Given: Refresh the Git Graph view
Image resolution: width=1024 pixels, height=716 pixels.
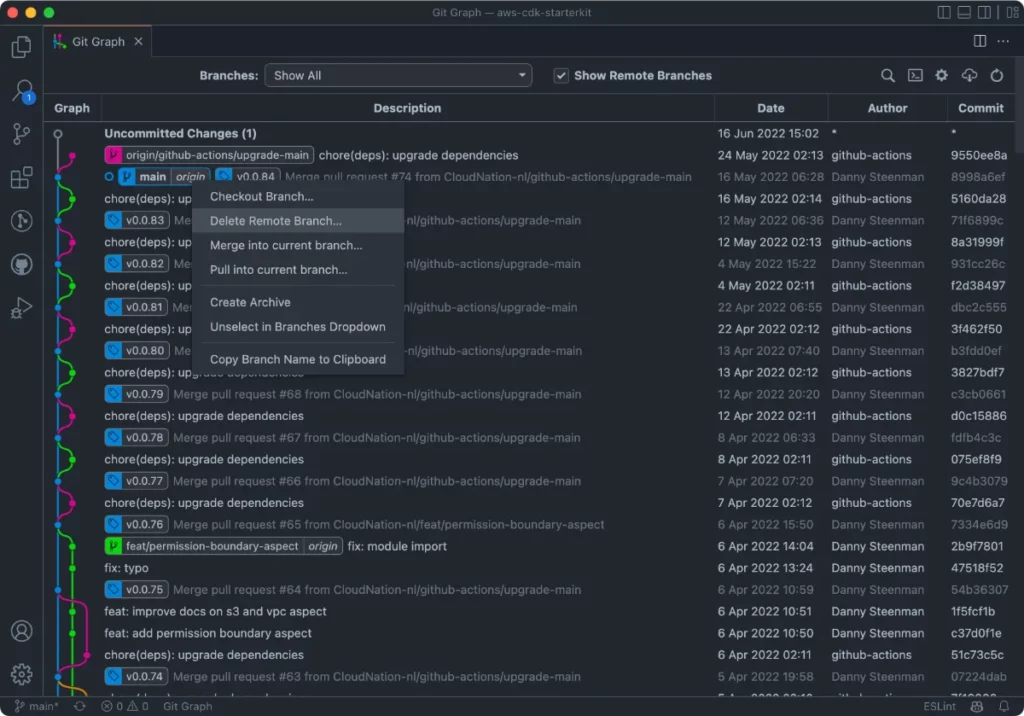Looking at the screenshot, I should pos(996,75).
